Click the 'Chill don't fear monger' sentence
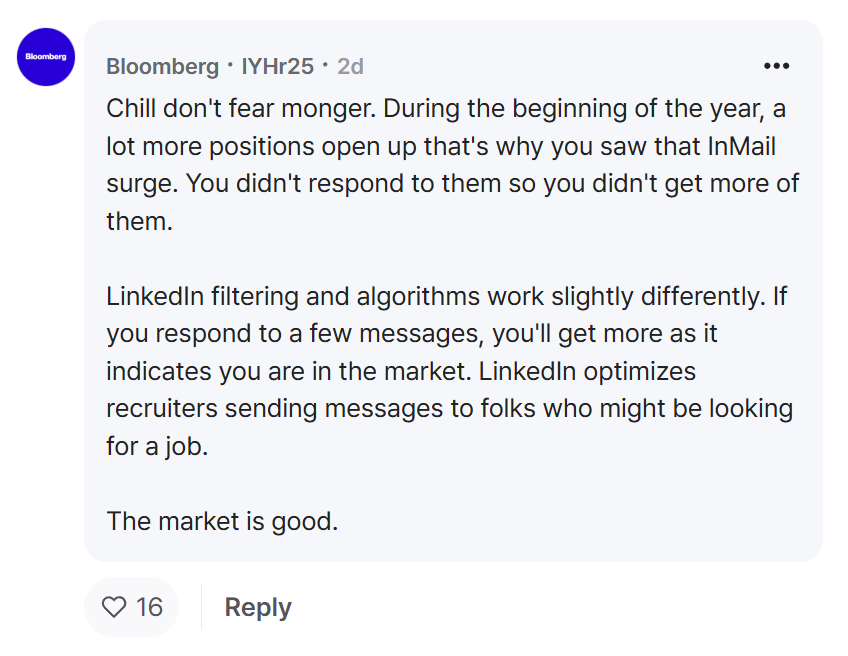Image resolution: width=848 pixels, height=656 pixels. 241,109
